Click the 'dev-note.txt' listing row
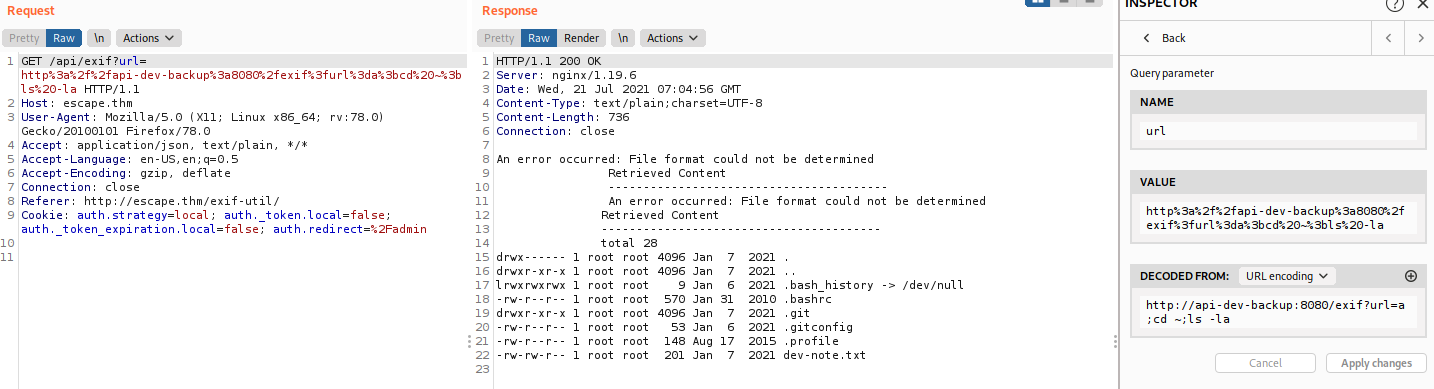This screenshot has height=389, width=1434. click(x=681, y=355)
